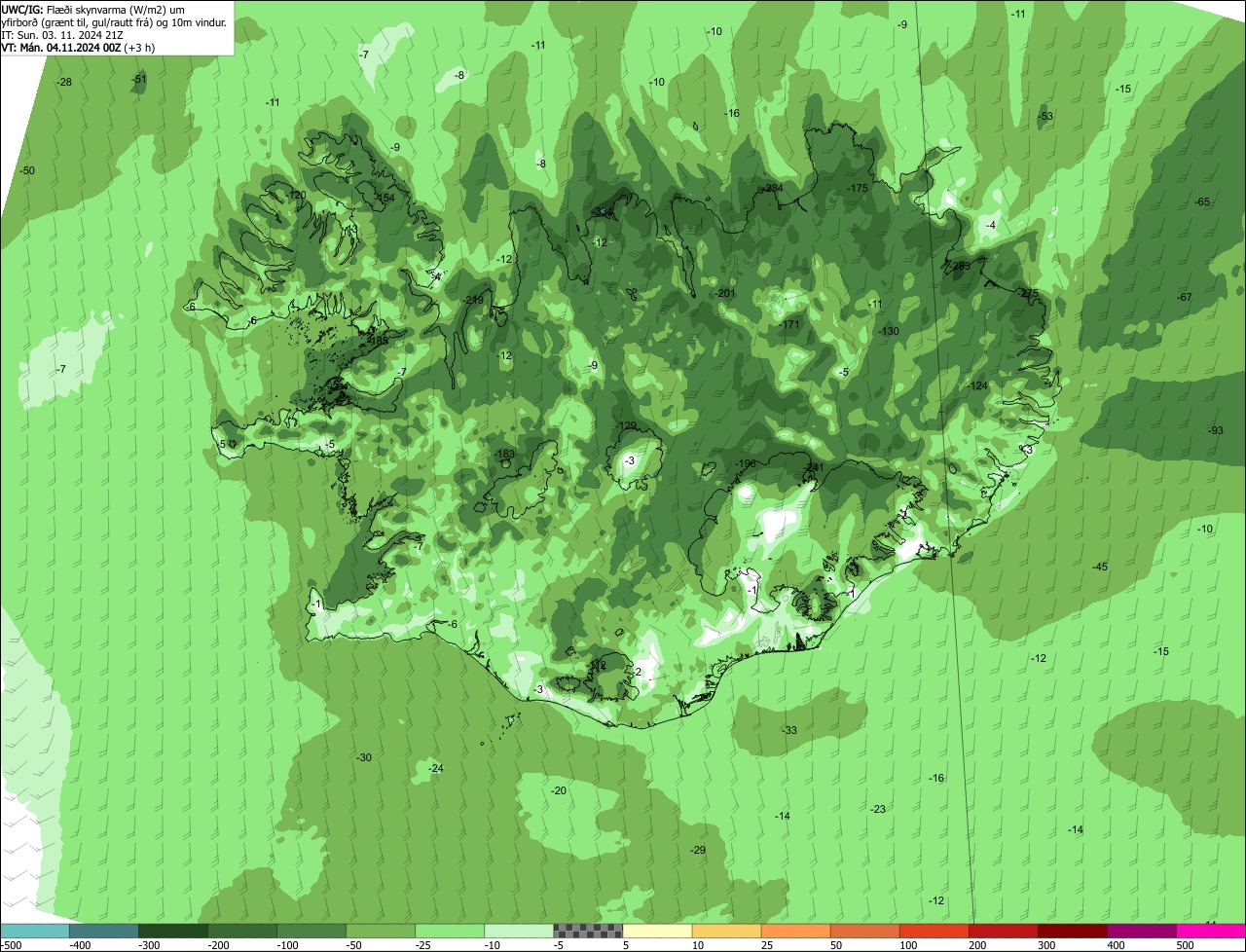Click the dark orange 50 to 100 swatch

[x=864, y=931]
